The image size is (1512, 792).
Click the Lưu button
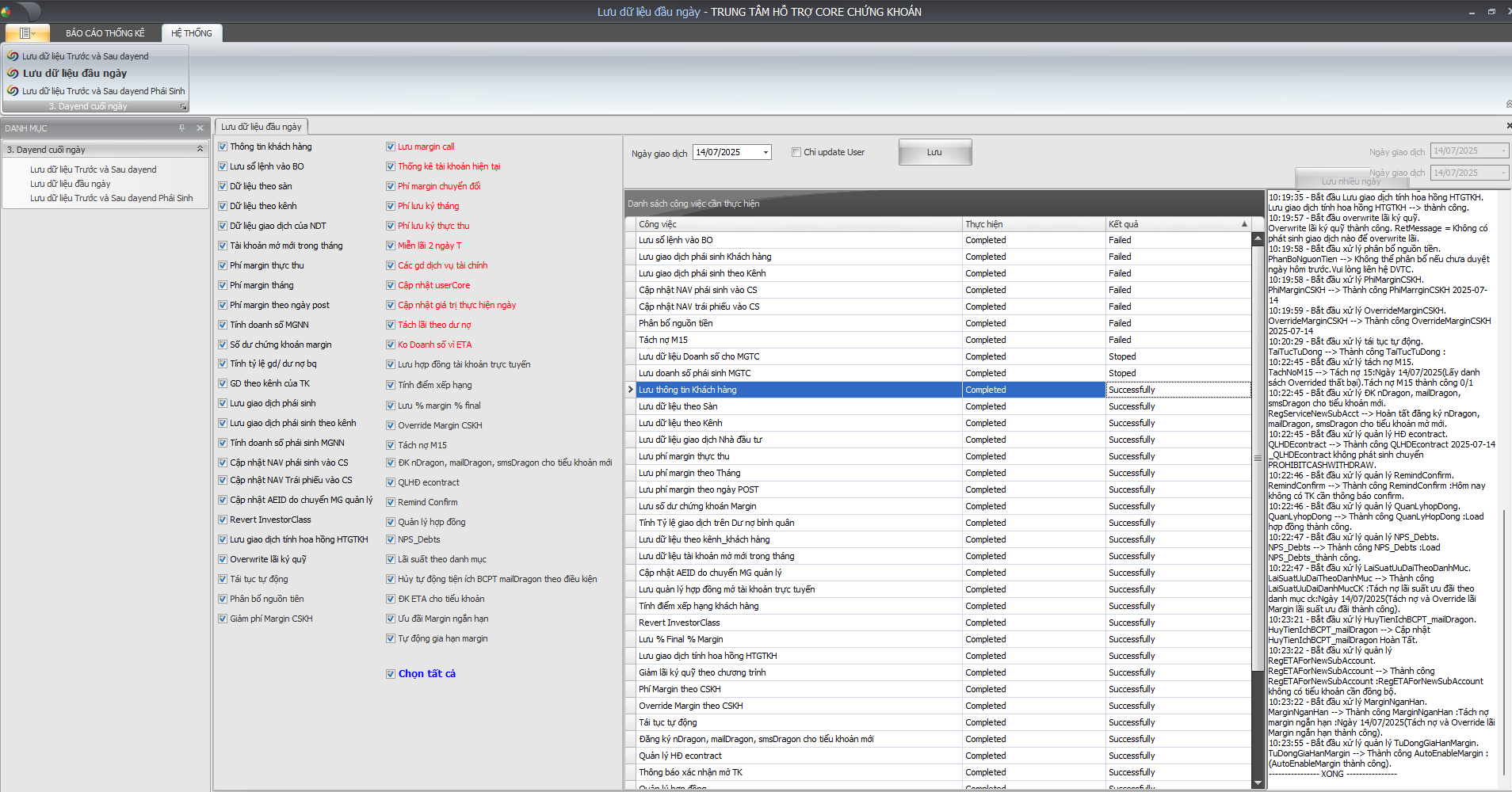935,152
